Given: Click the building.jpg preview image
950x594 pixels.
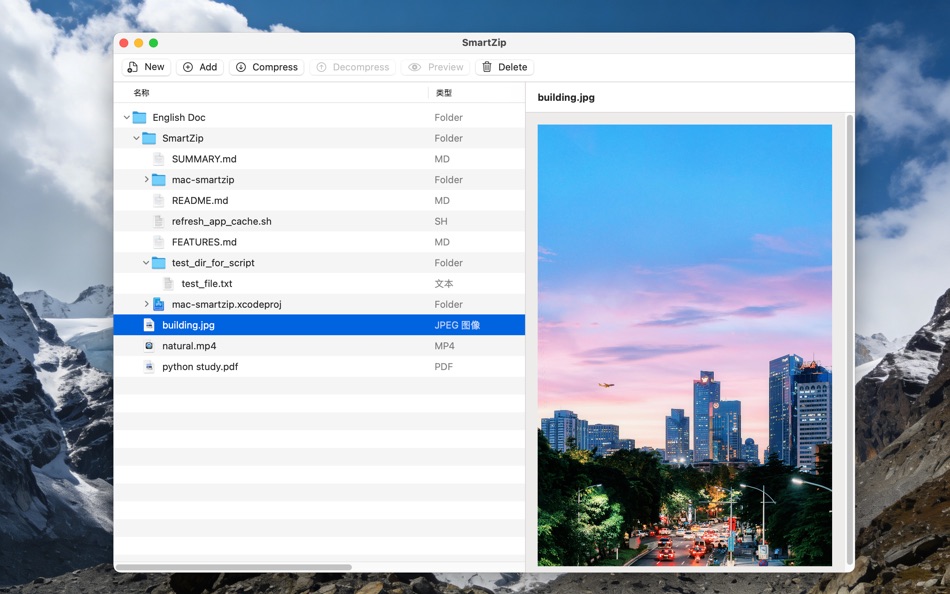Looking at the screenshot, I should tap(684, 347).
